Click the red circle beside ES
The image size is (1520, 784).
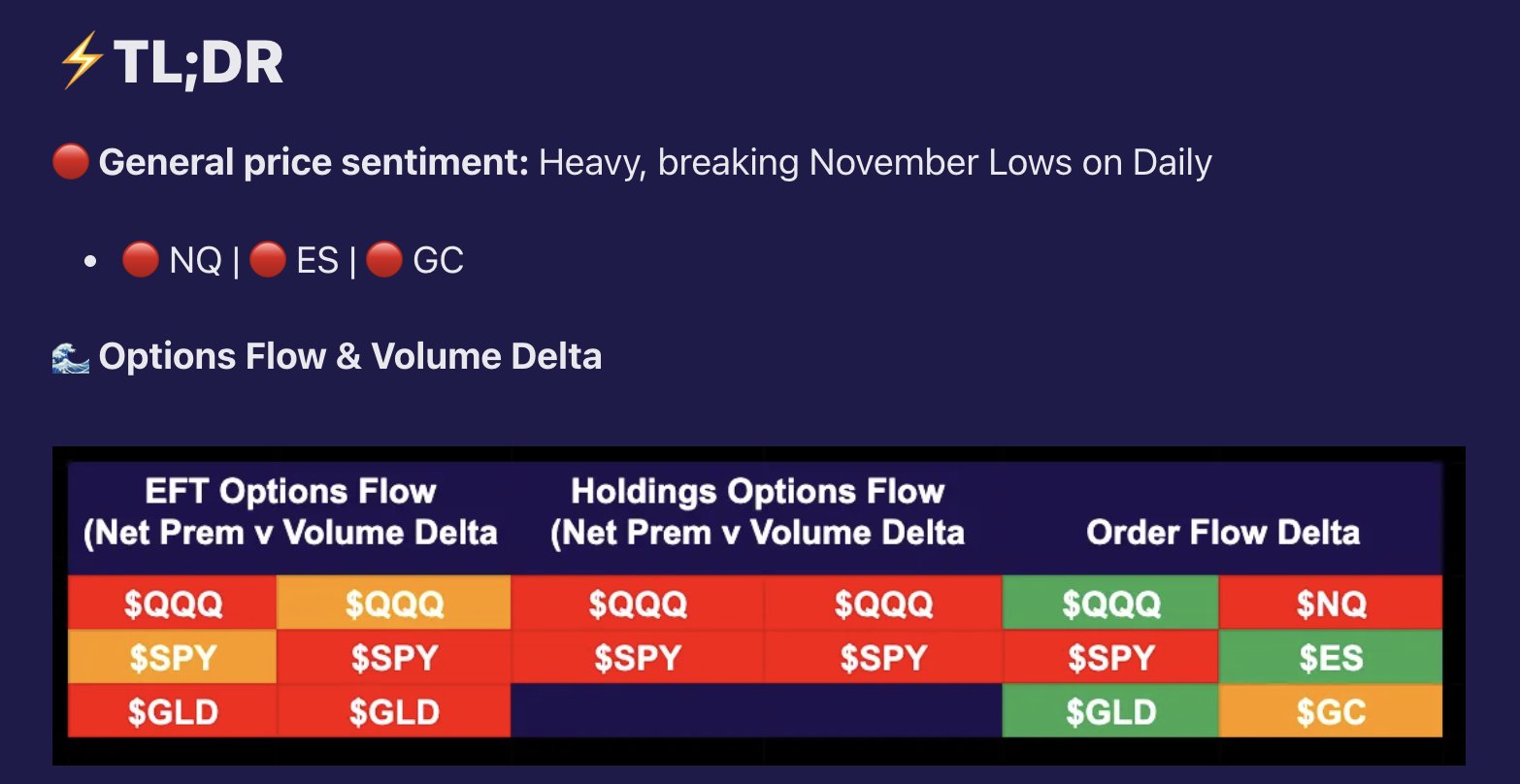point(267,260)
